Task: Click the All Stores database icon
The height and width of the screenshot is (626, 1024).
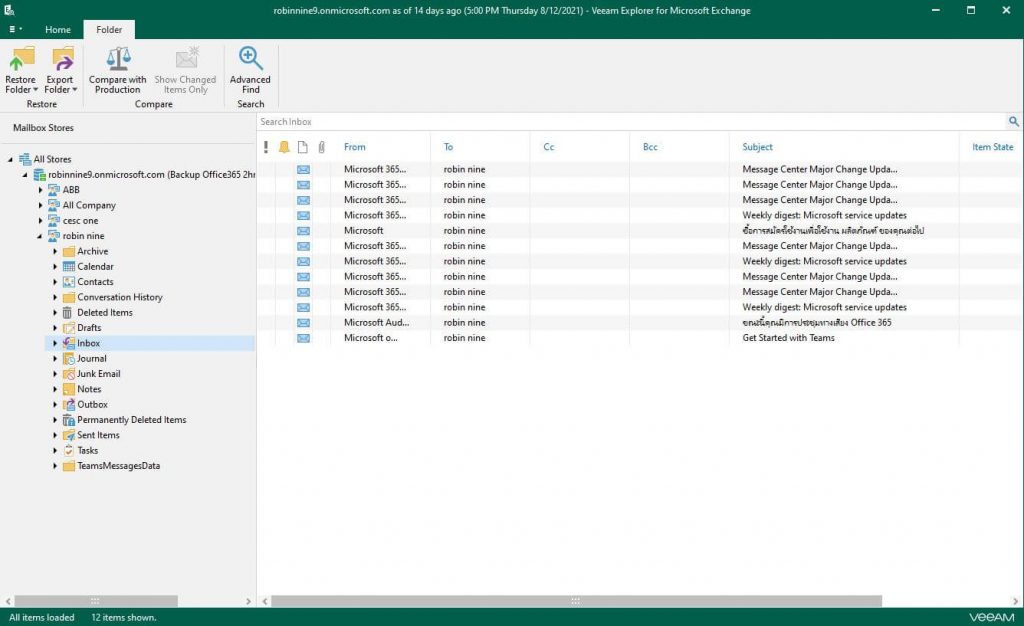Action: click(x=25, y=159)
